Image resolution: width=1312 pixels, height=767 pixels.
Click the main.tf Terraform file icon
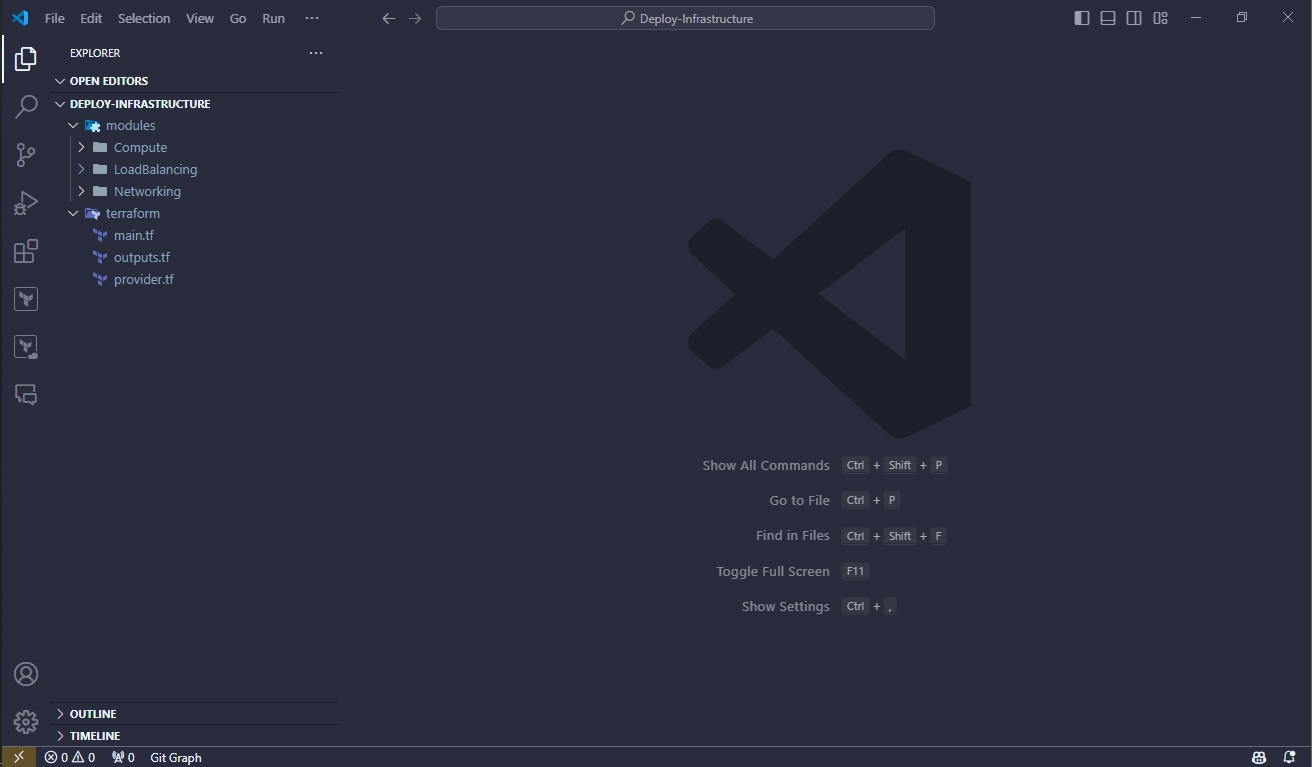(x=100, y=235)
